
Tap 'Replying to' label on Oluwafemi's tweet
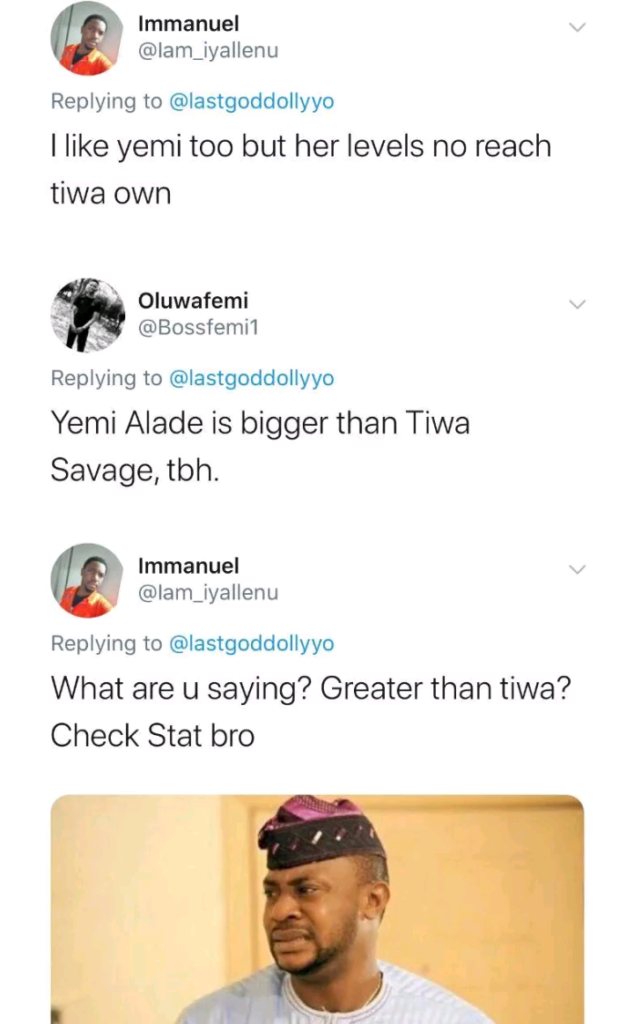click(x=106, y=378)
